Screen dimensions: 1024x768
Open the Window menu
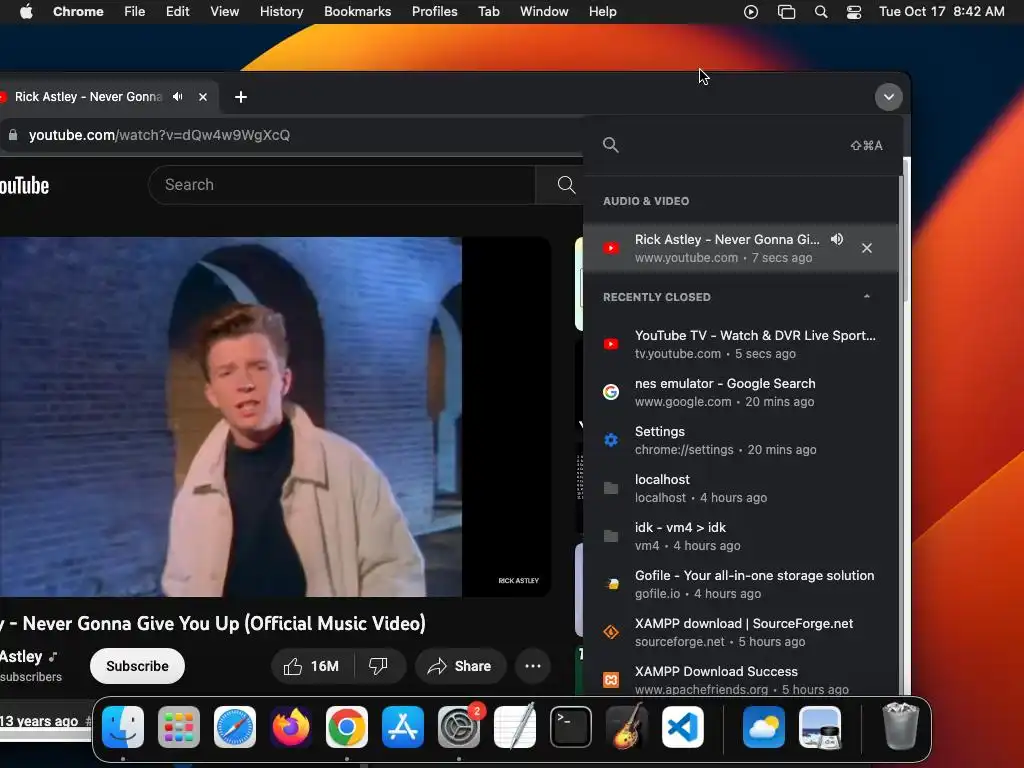pyautogui.click(x=544, y=12)
